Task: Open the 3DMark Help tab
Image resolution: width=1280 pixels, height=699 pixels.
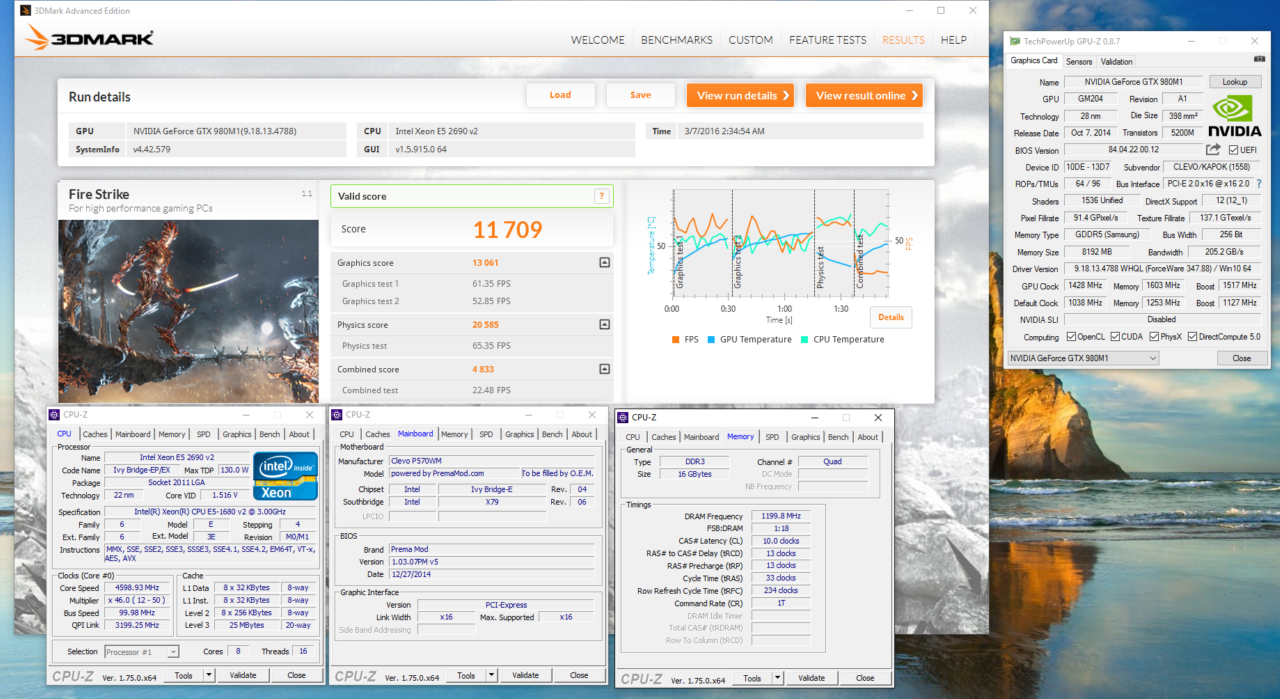Action: pos(954,40)
